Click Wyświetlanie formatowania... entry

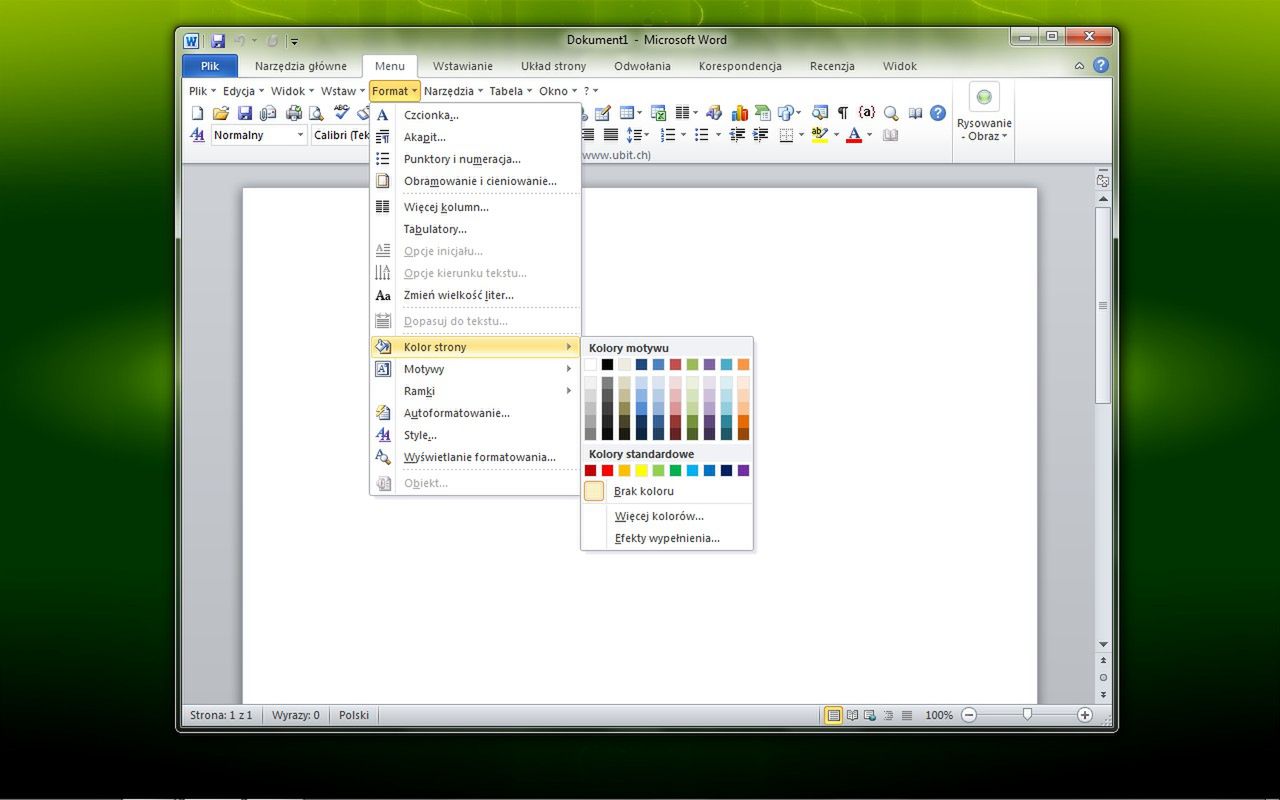(x=475, y=457)
